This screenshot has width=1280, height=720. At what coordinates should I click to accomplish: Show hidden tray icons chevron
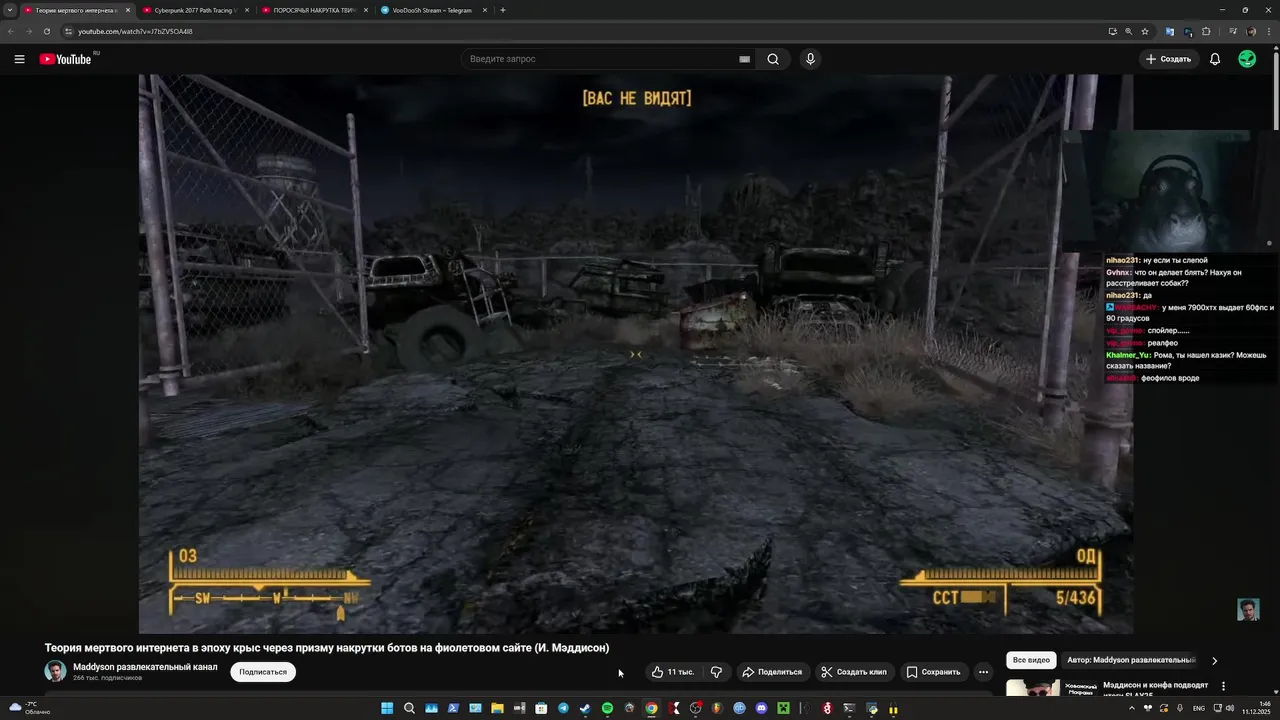(x=1132, y=708)
